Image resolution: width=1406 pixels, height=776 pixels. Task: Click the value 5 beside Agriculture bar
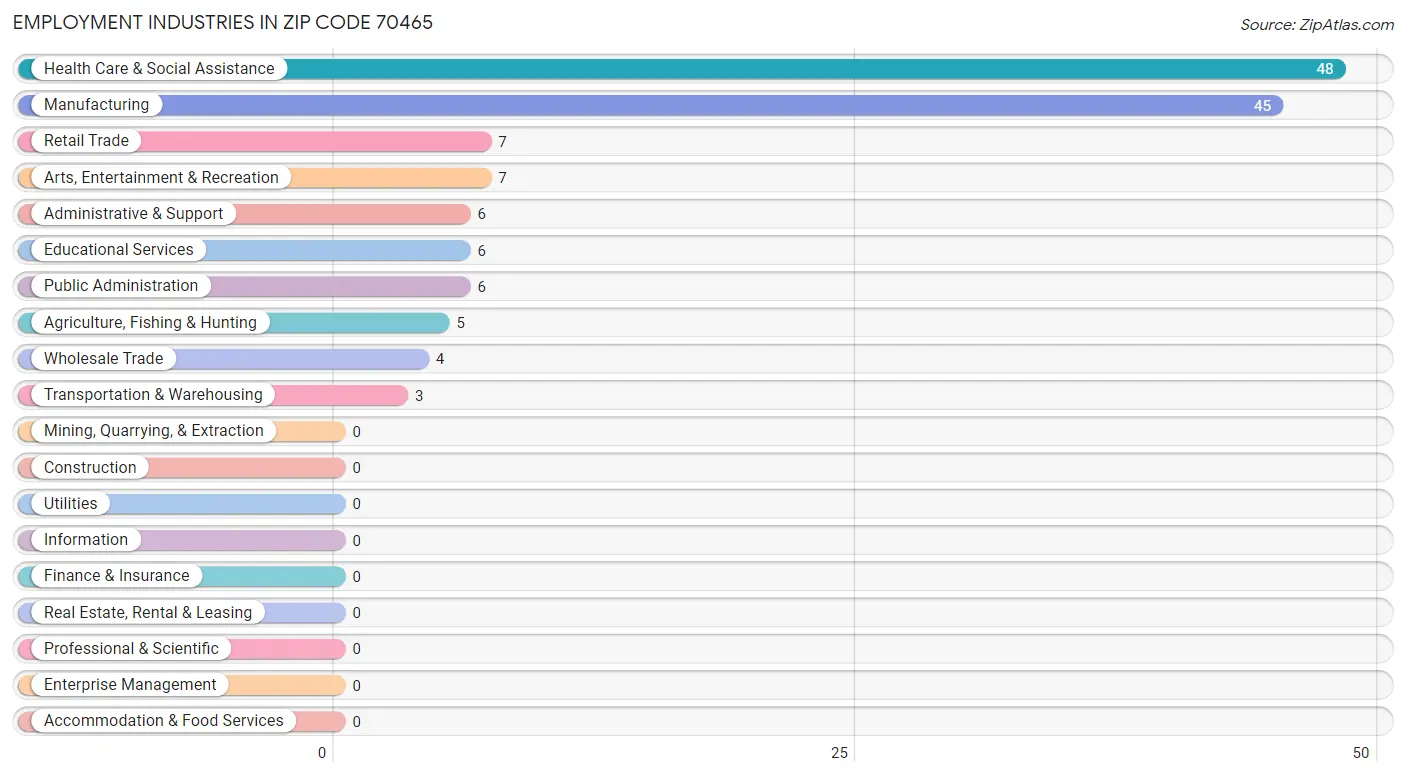pos(461,323)
